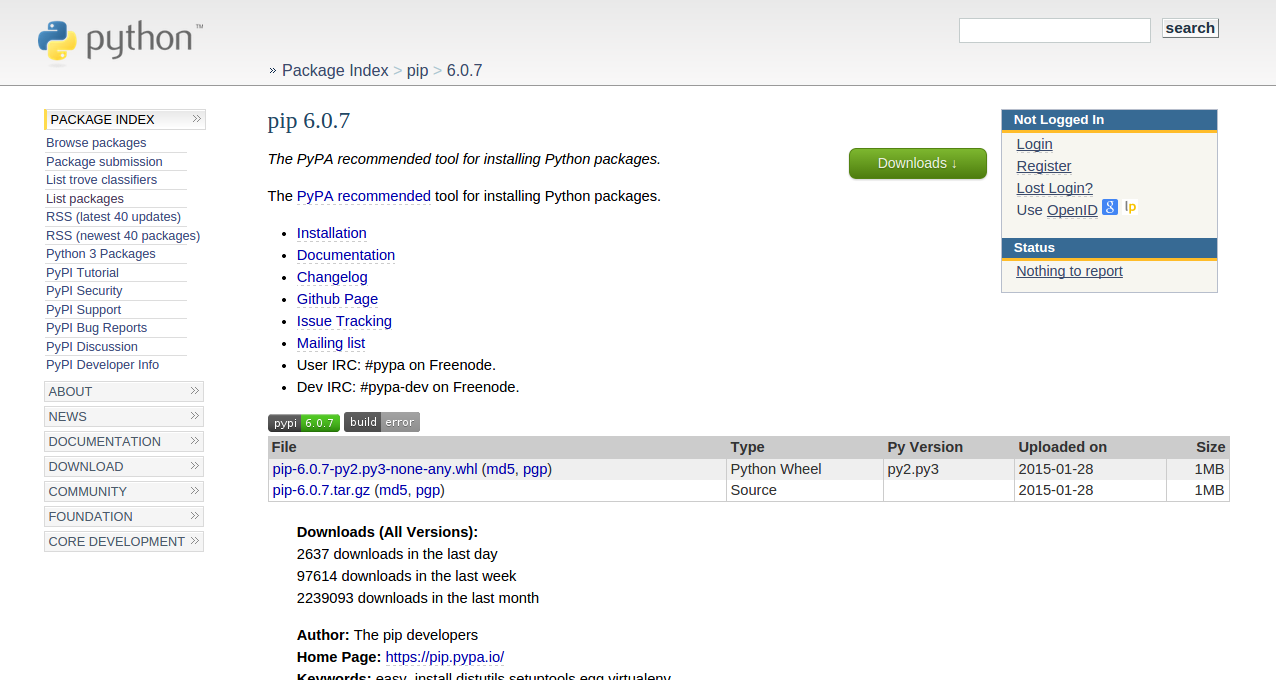This screenshot has width=1276, height=680.
Task: Open the Installation link
Action: pyautogui.click(x=332, y=233)
